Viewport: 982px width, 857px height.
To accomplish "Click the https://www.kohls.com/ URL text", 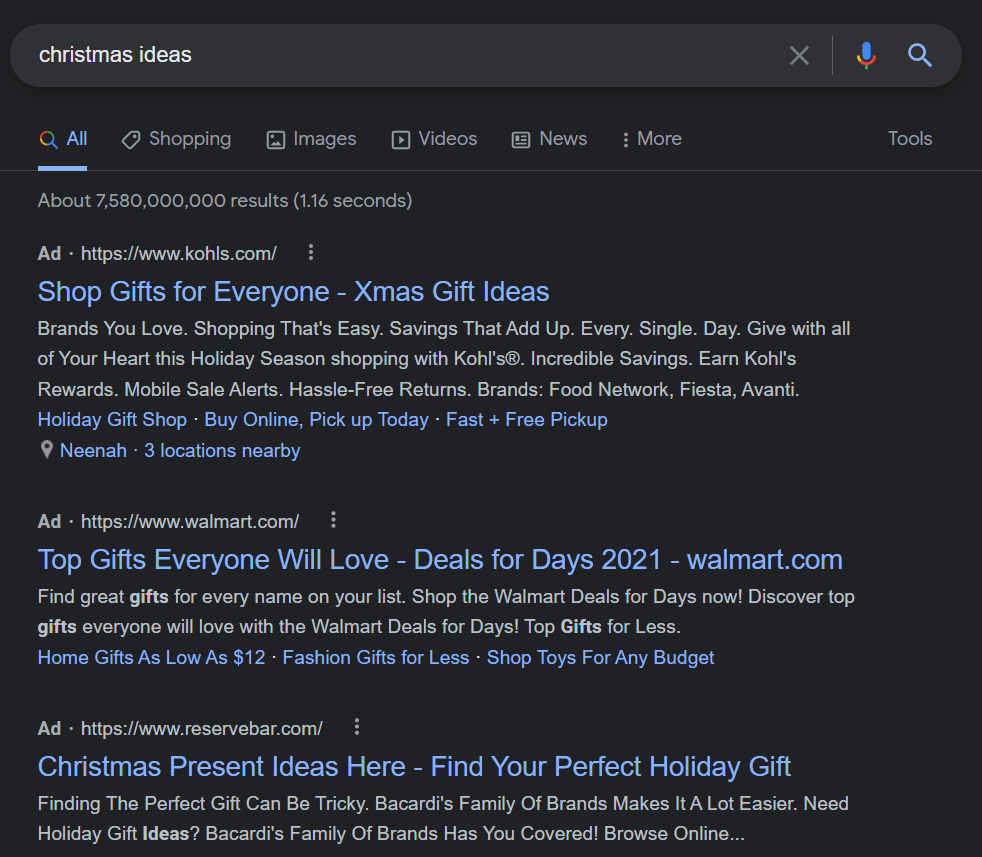I will pyautogui.click(x=178, y=253).
